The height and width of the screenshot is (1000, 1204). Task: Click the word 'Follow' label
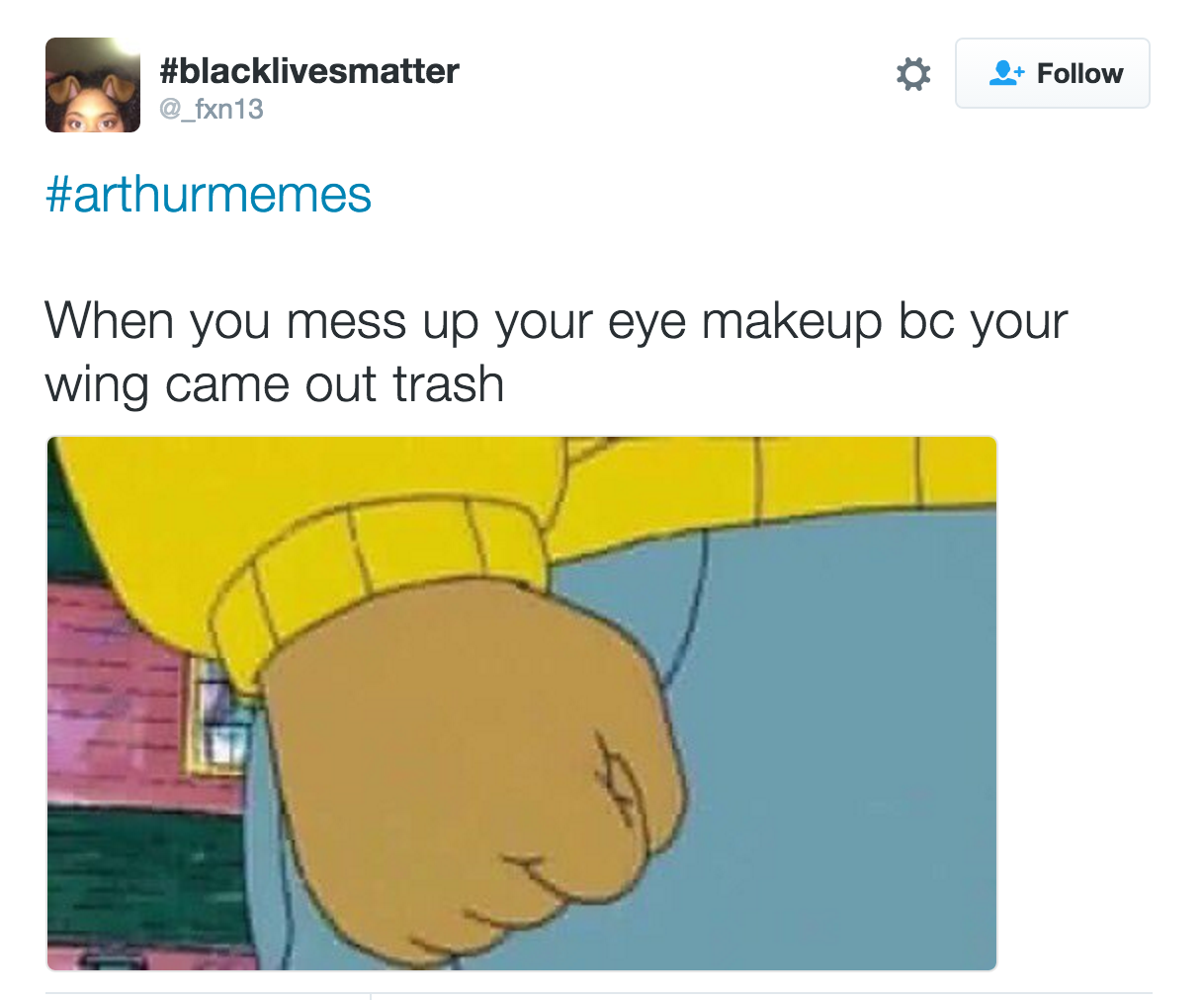pyautogui.click(x=1079, y=74)
